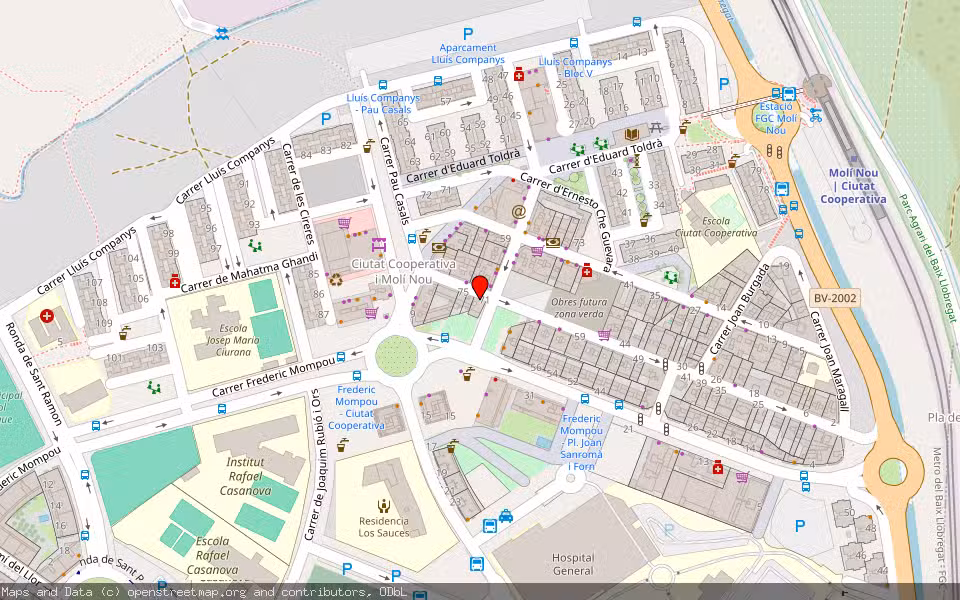This screenshot has width=960, height=600.
Task: Click the drinking water tap icon near the bus stop
Action: click(424, 236)
